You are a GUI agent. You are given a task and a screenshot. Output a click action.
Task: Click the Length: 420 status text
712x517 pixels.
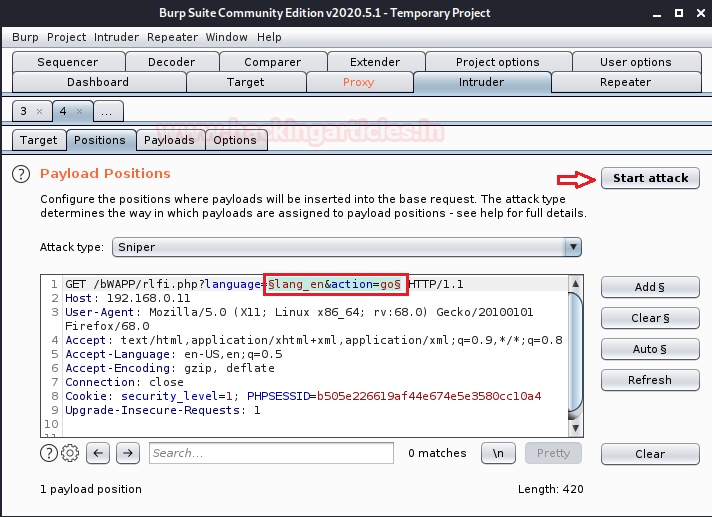(x=550, y=489)
